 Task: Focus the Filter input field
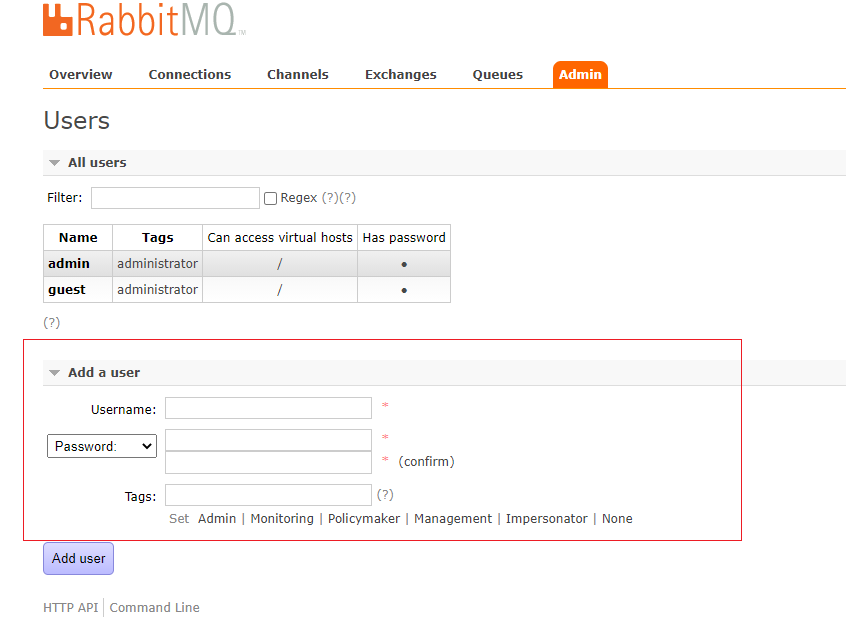[175, 198]
